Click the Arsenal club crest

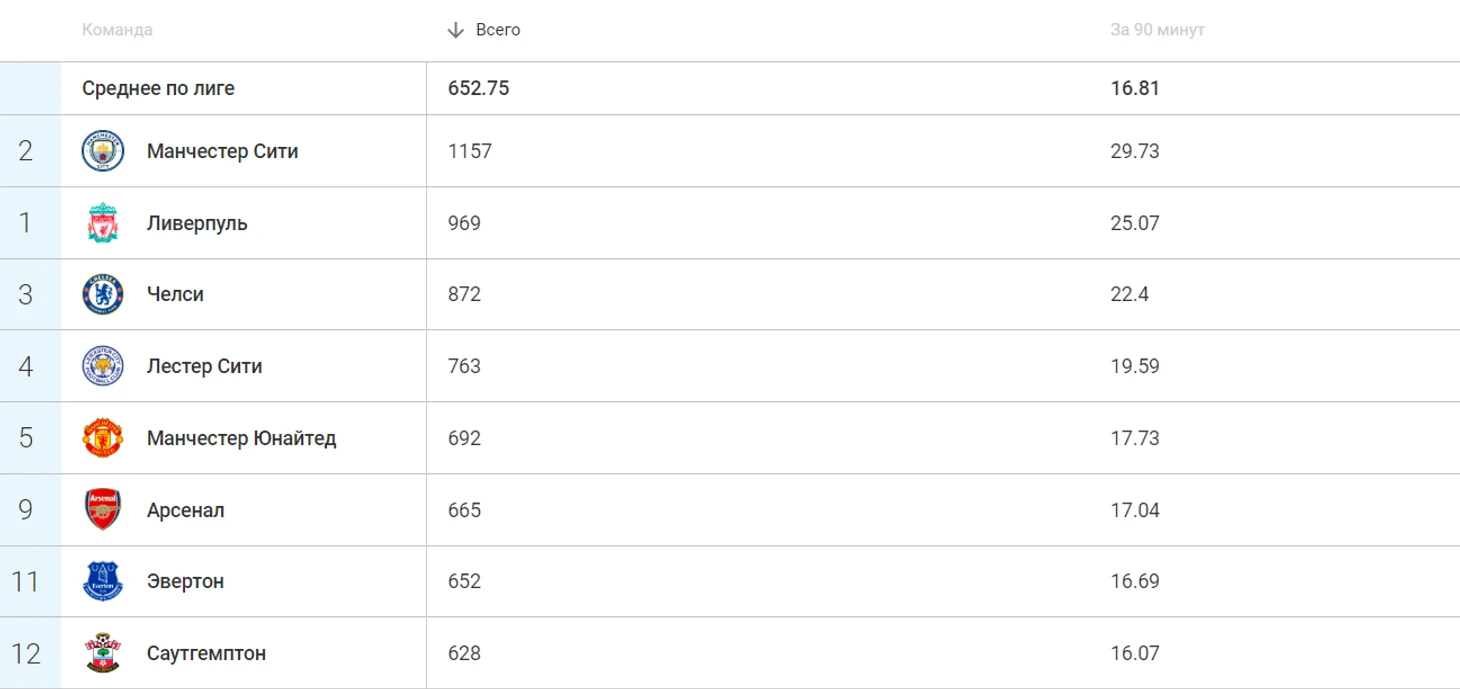pos(103,510)
